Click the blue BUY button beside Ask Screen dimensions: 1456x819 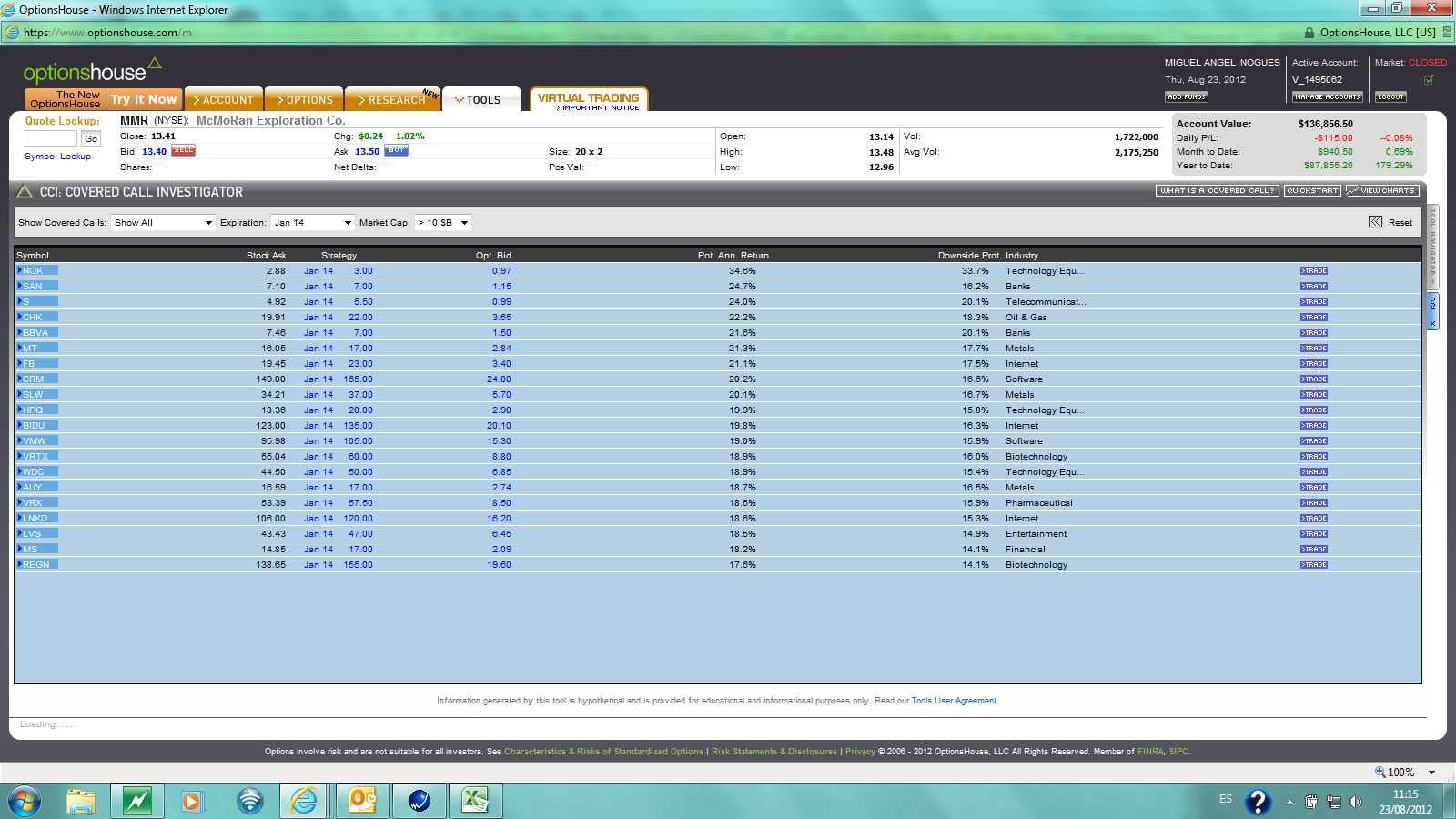(x=396, y=150)
